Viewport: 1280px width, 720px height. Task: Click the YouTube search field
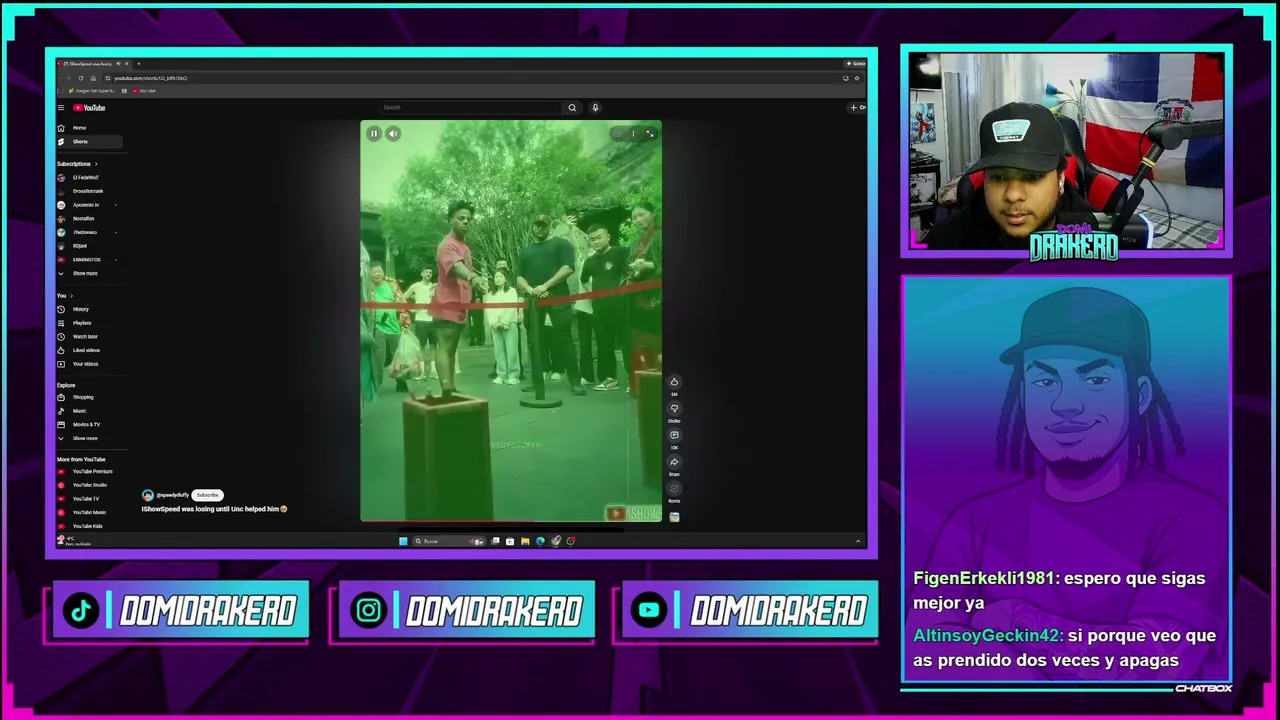coord(470,108)
